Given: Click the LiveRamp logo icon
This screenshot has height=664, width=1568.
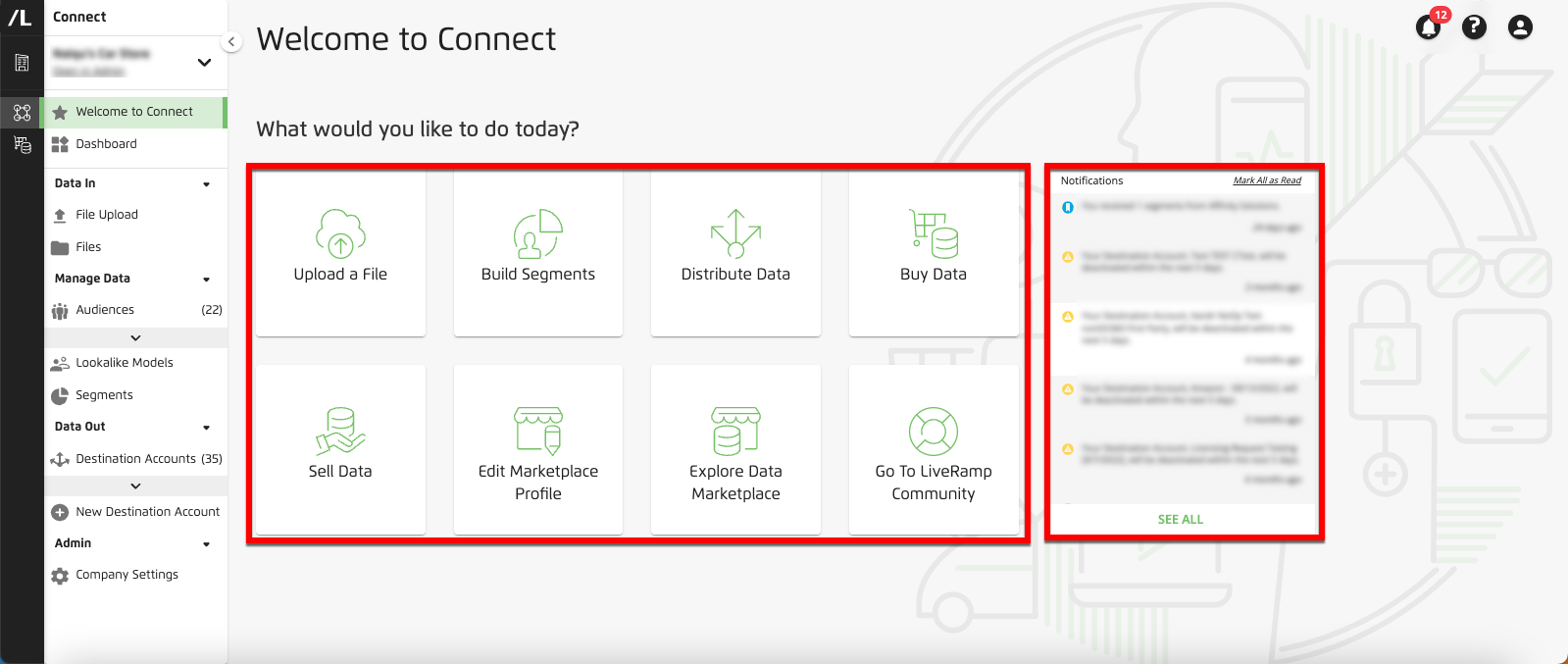Looking at the screenshot, I should pyautogui.click(x=20, y=17).
